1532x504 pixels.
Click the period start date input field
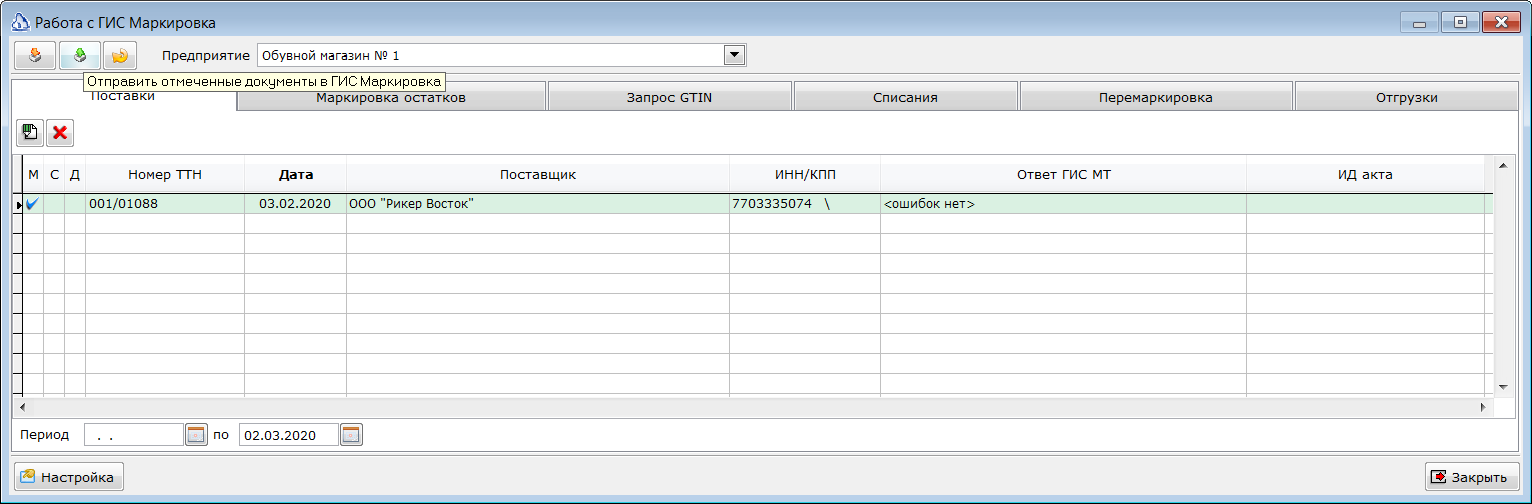pyautogui.click(x=134, y=435)
